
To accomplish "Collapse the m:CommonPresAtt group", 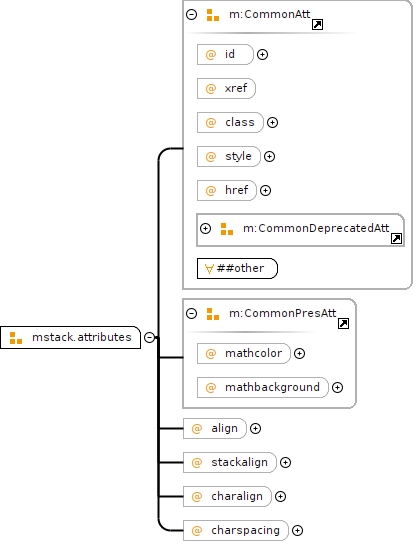I will 192,313.
